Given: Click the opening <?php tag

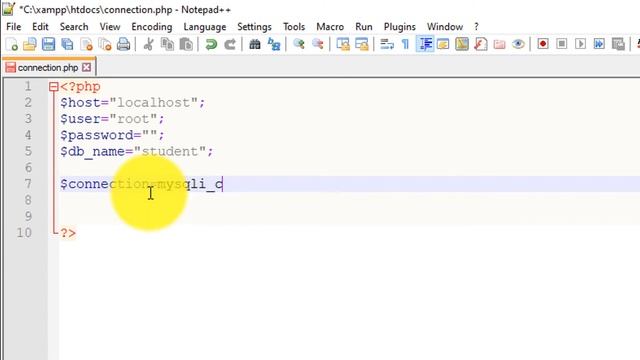Looking at the screenshot, I should point(80,87).
